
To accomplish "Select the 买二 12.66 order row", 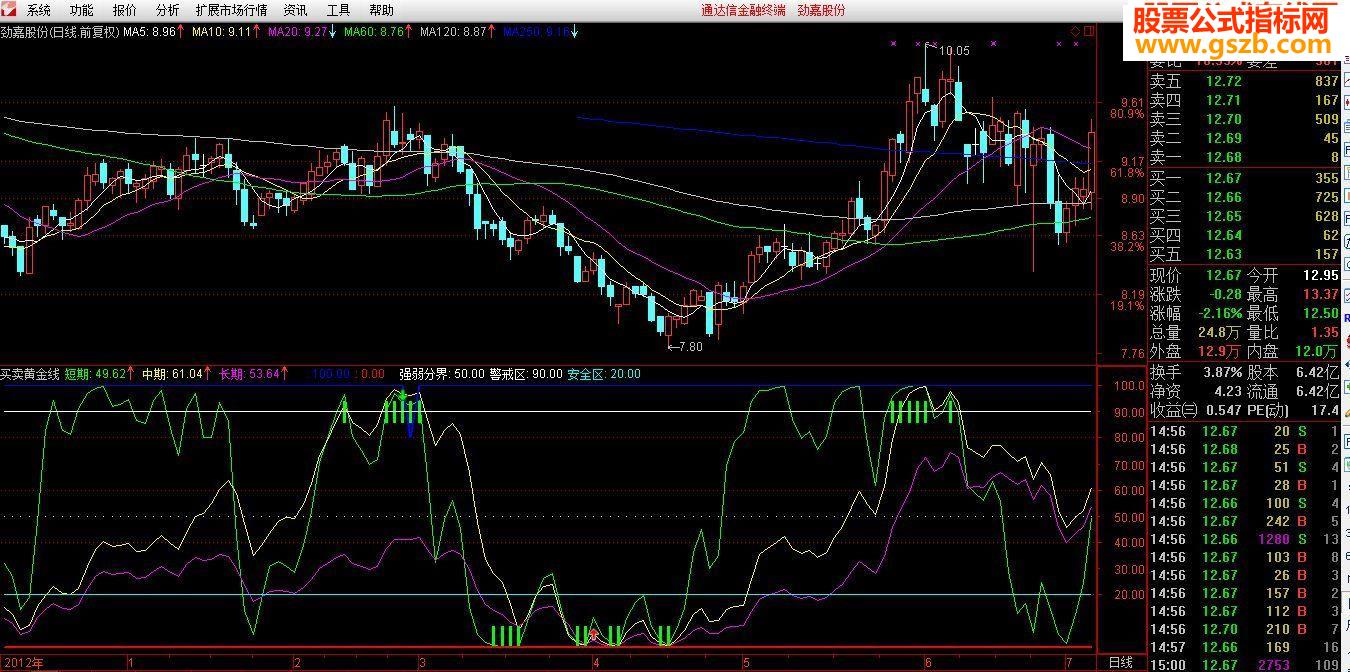I will (1244, 197).
